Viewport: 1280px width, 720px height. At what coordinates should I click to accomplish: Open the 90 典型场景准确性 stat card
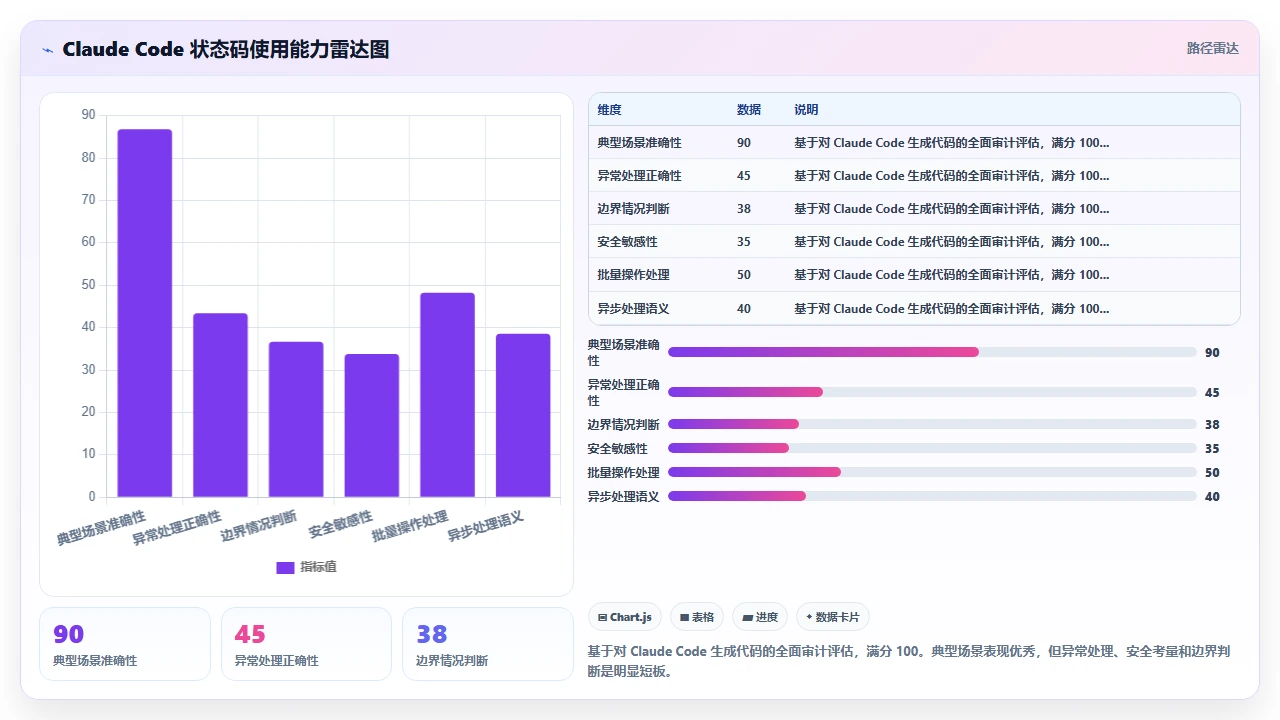[x=125, y=644]
